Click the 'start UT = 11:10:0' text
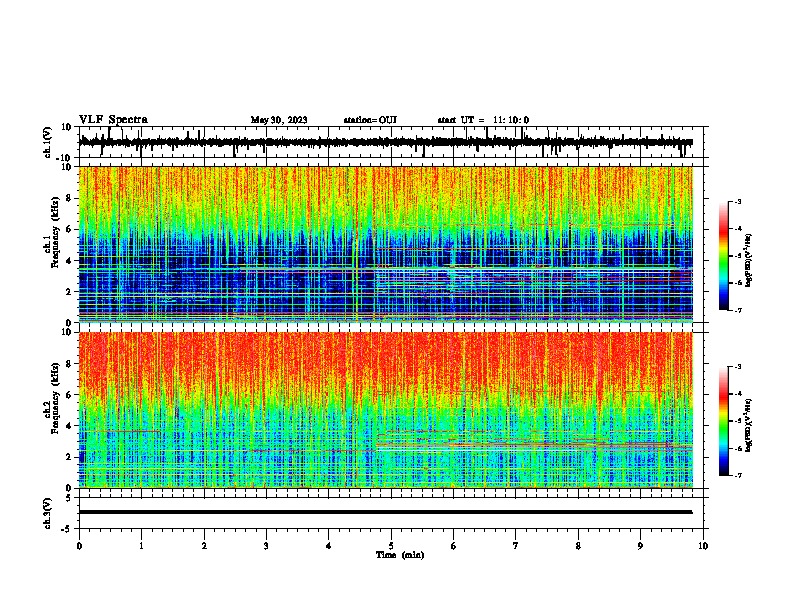Image resolution: width=792 pixels, height=612 pixels. 483,120
